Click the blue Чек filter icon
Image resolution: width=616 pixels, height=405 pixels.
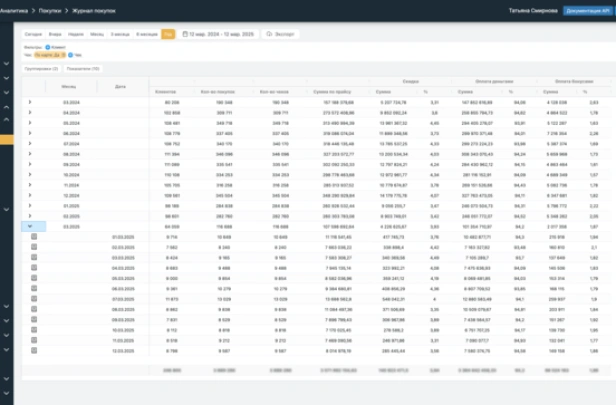(68, 54)
